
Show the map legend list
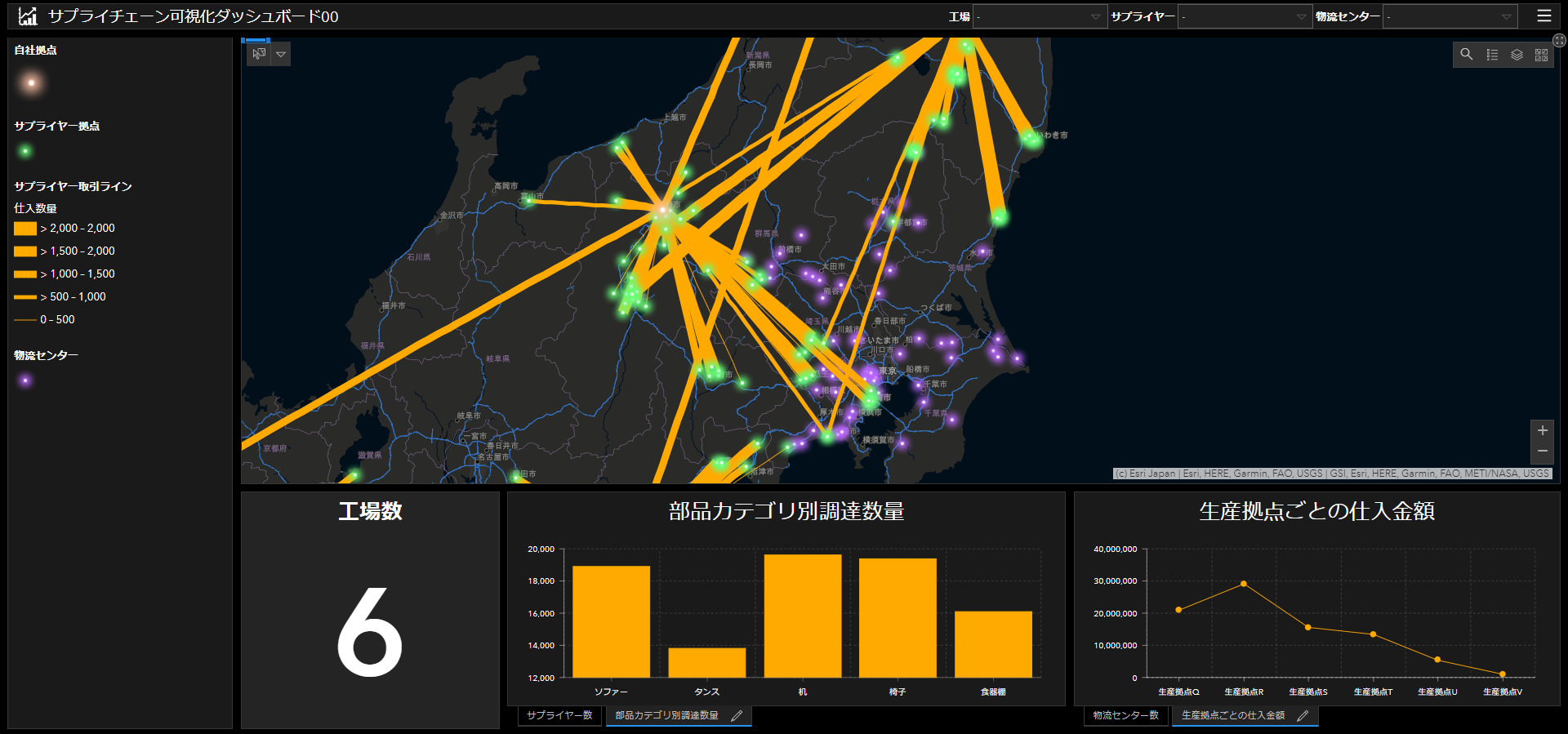pyautogui.click(x=1492, y=55)
